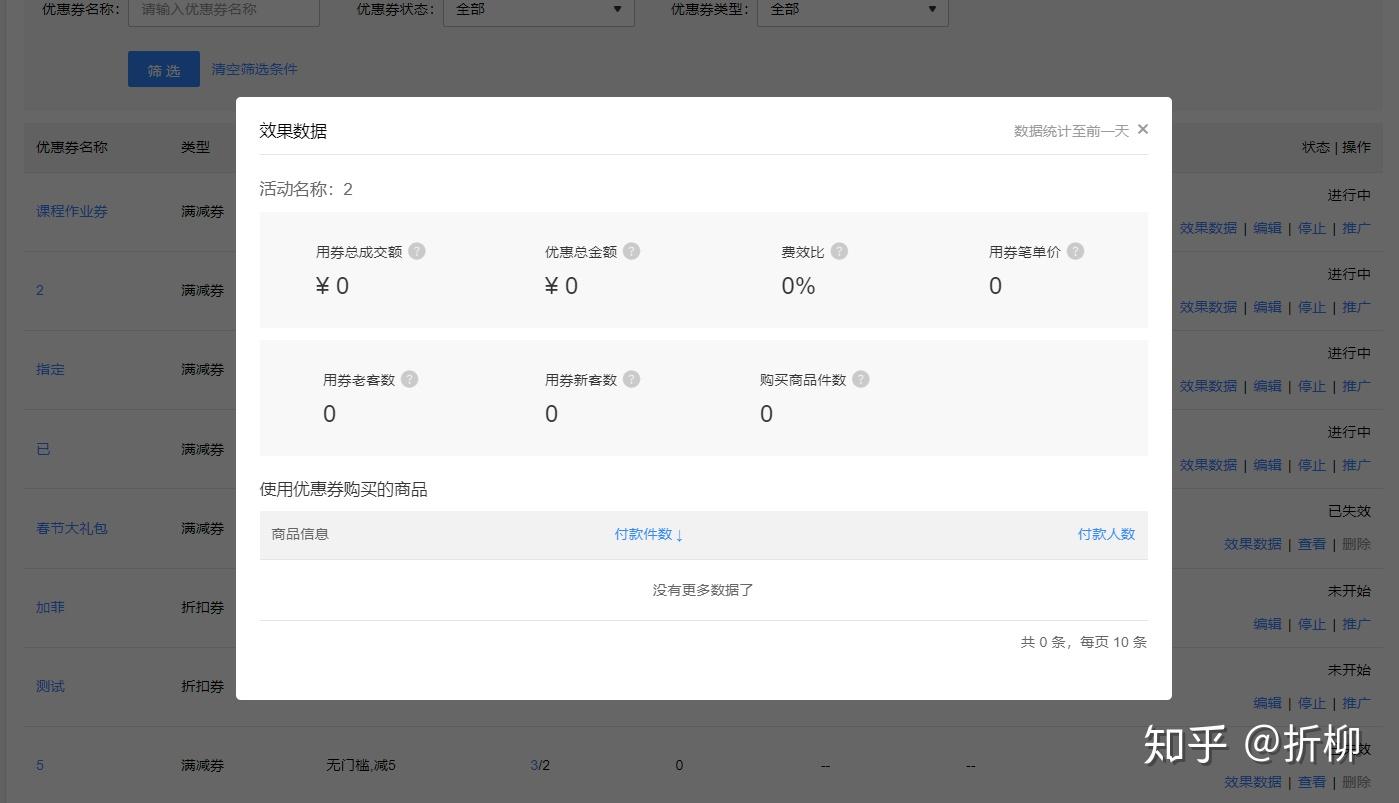Click the 用券新客数 help icon

[631, 379]
